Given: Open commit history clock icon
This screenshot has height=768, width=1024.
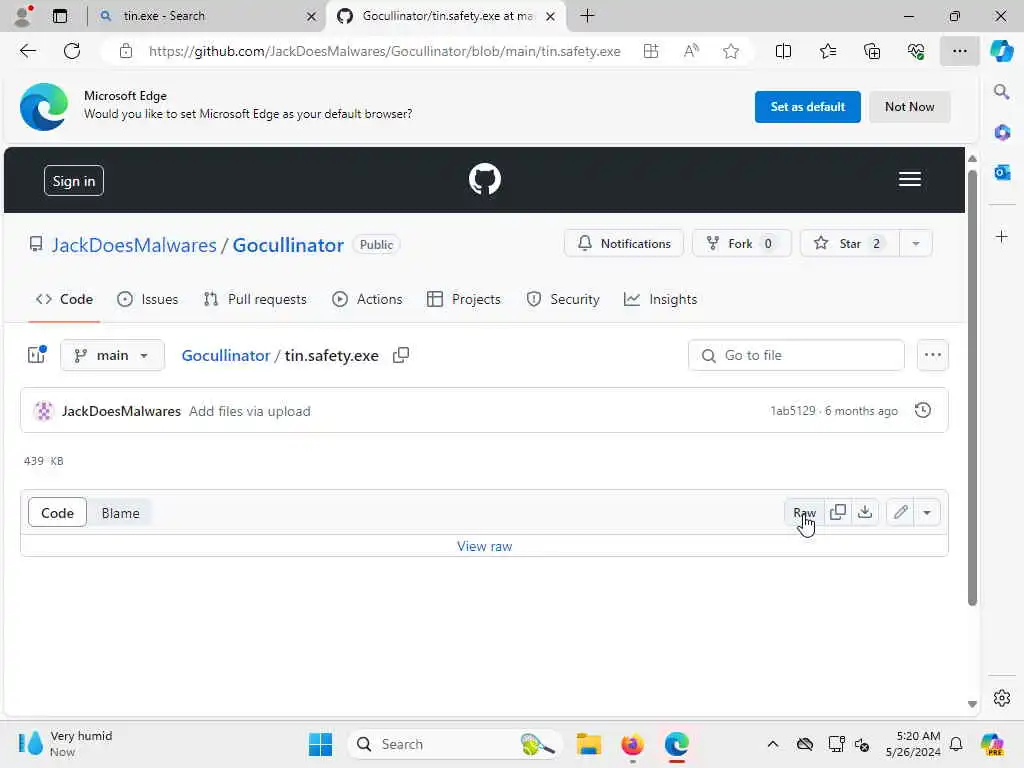Looking at the screenshot, I should pyautogui.click(x=922, y=410).
